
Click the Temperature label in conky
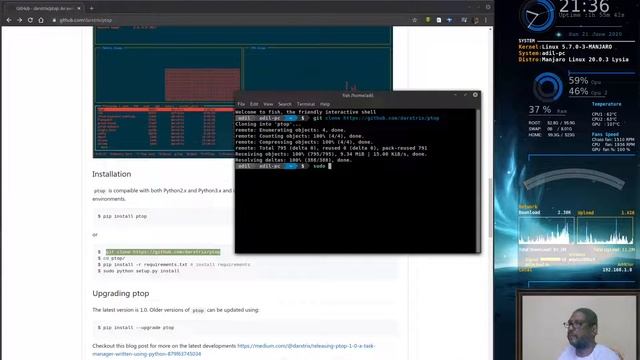click(606, 104)
